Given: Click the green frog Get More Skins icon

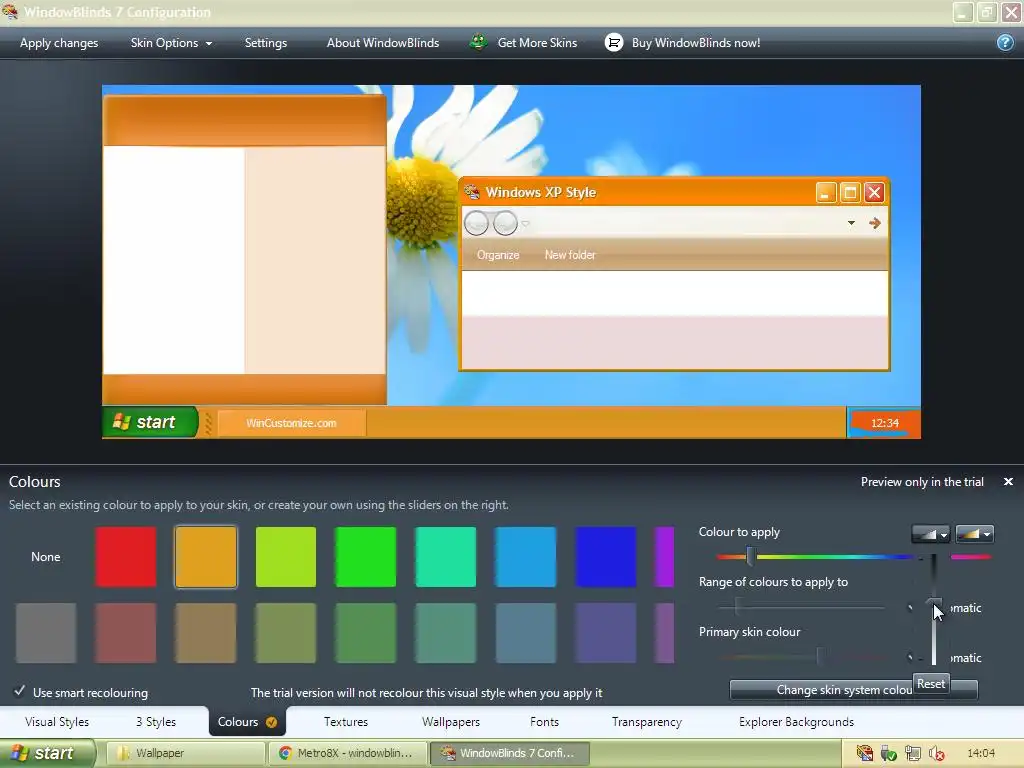Looking at the screenshot, I should pos(479,42).
